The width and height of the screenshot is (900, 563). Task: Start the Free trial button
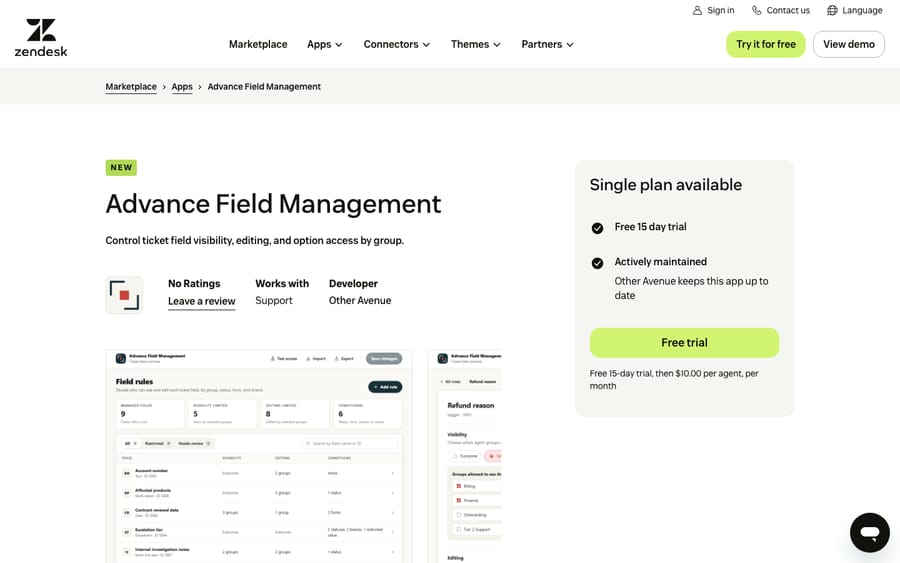coord(684,343)
